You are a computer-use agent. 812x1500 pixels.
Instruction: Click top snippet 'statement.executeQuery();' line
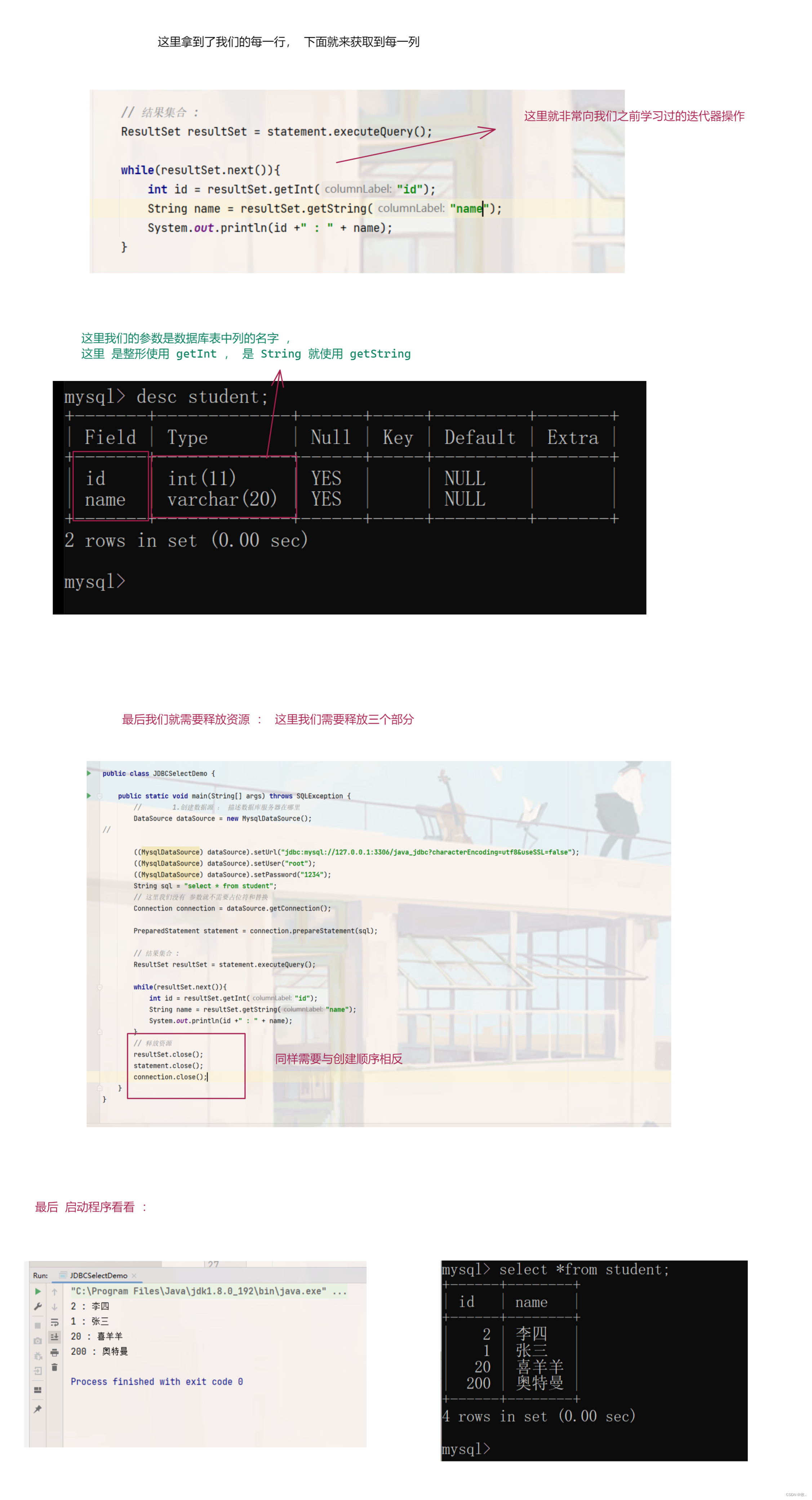click(277, 132)
